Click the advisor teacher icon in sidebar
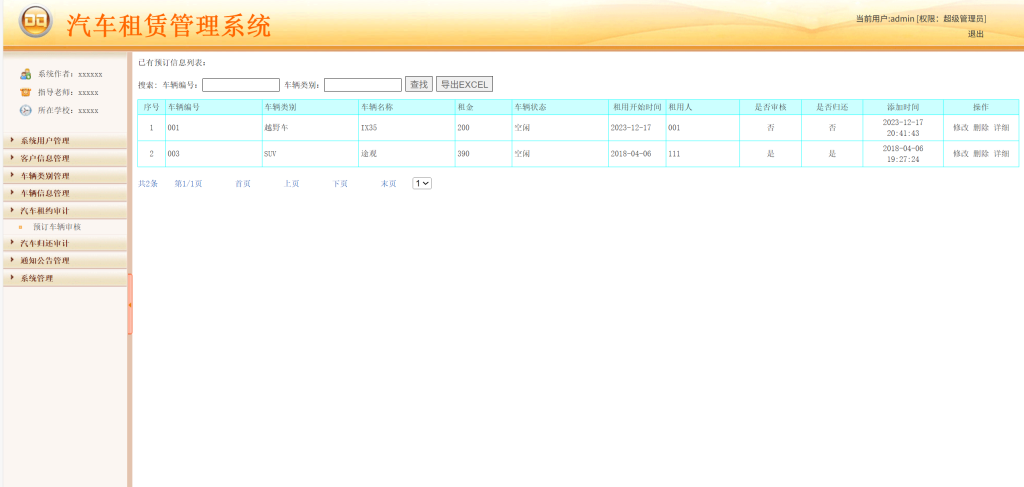The width and height of the screenshot is (1024, 487). 25,92
